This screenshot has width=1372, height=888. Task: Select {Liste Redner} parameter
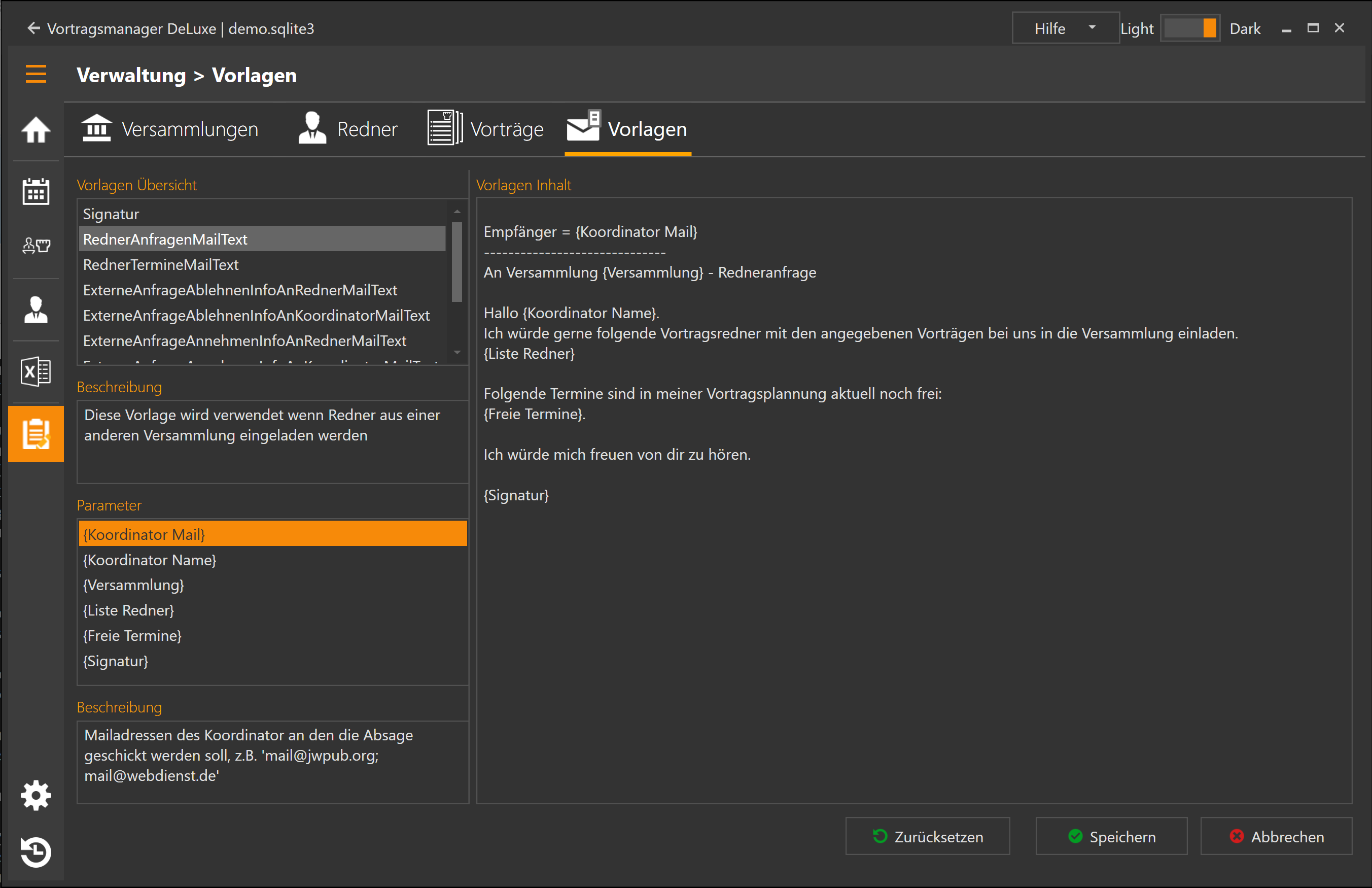pos(272,610)
